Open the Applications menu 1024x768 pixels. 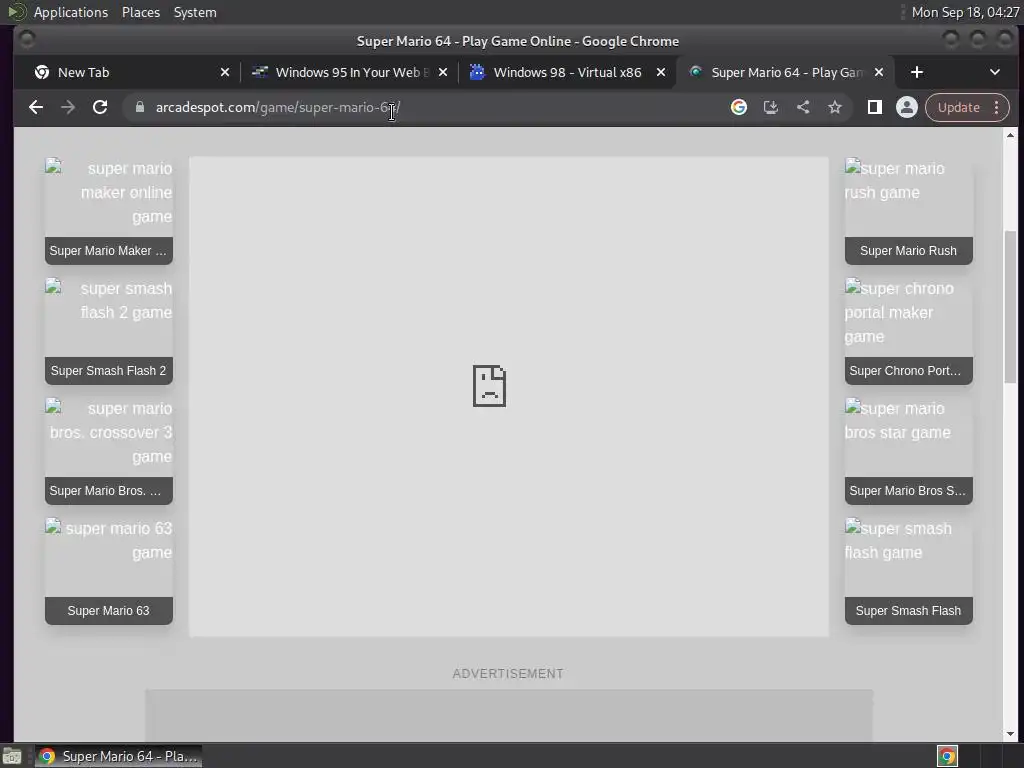coord(71,12)
